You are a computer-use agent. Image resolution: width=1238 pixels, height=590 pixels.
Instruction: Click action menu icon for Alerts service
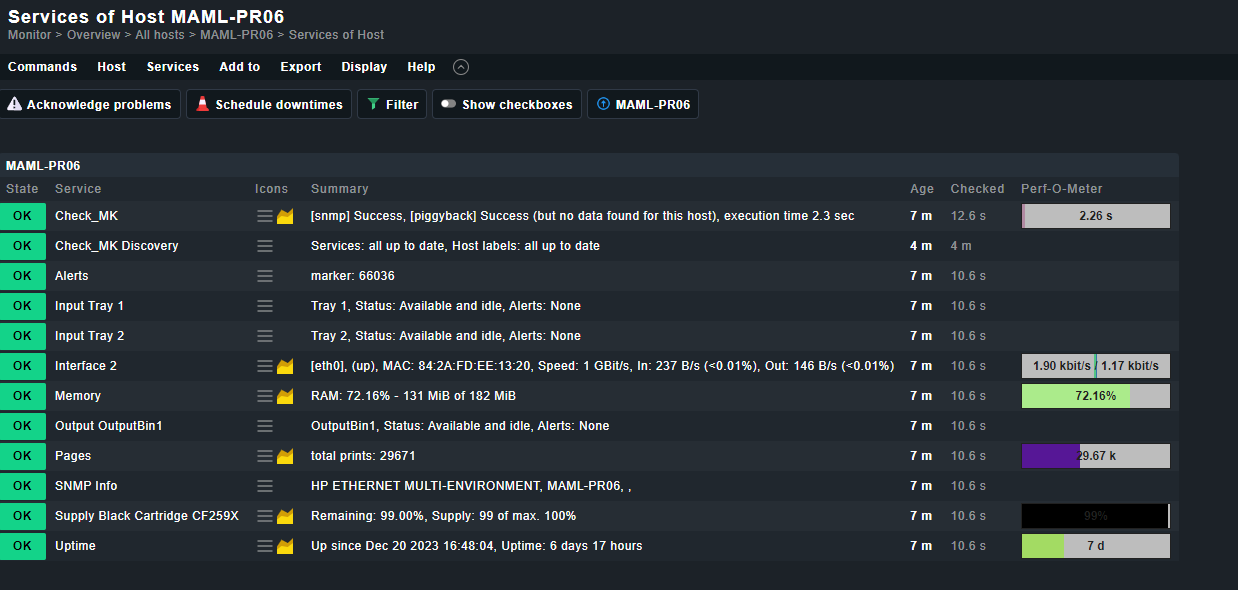265,276
